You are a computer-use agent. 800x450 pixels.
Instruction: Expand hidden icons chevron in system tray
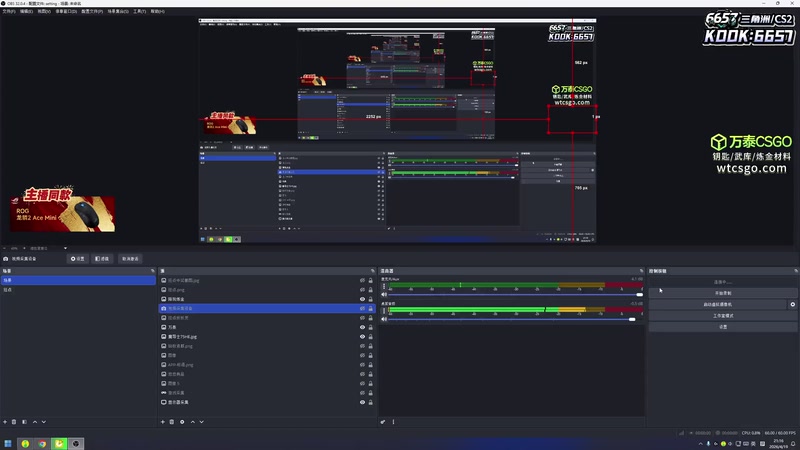[x=701, y=444]
